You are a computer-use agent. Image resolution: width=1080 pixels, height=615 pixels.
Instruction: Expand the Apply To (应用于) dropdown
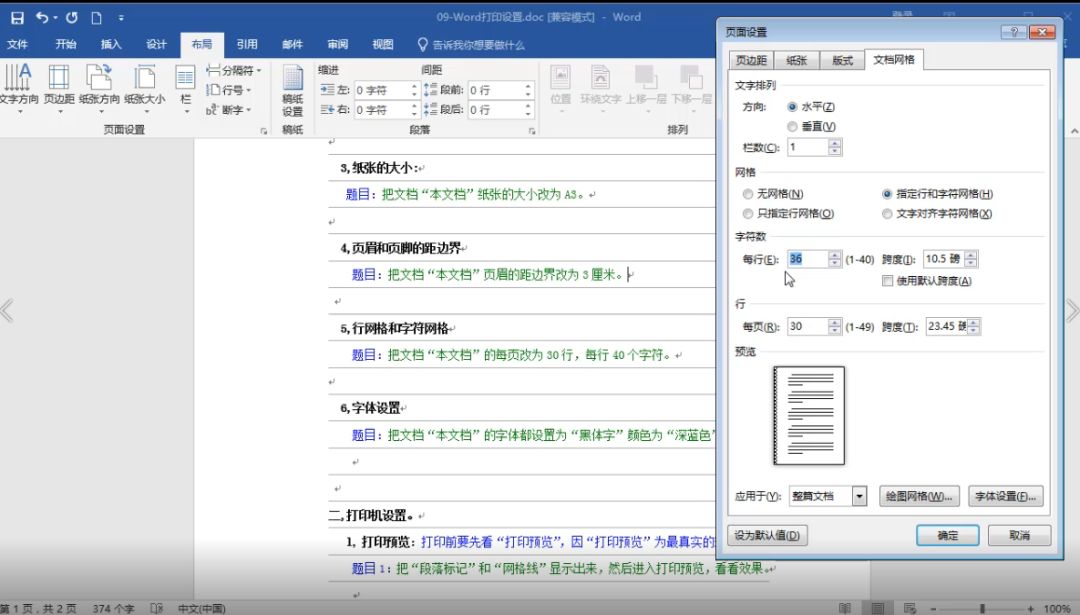858,496
